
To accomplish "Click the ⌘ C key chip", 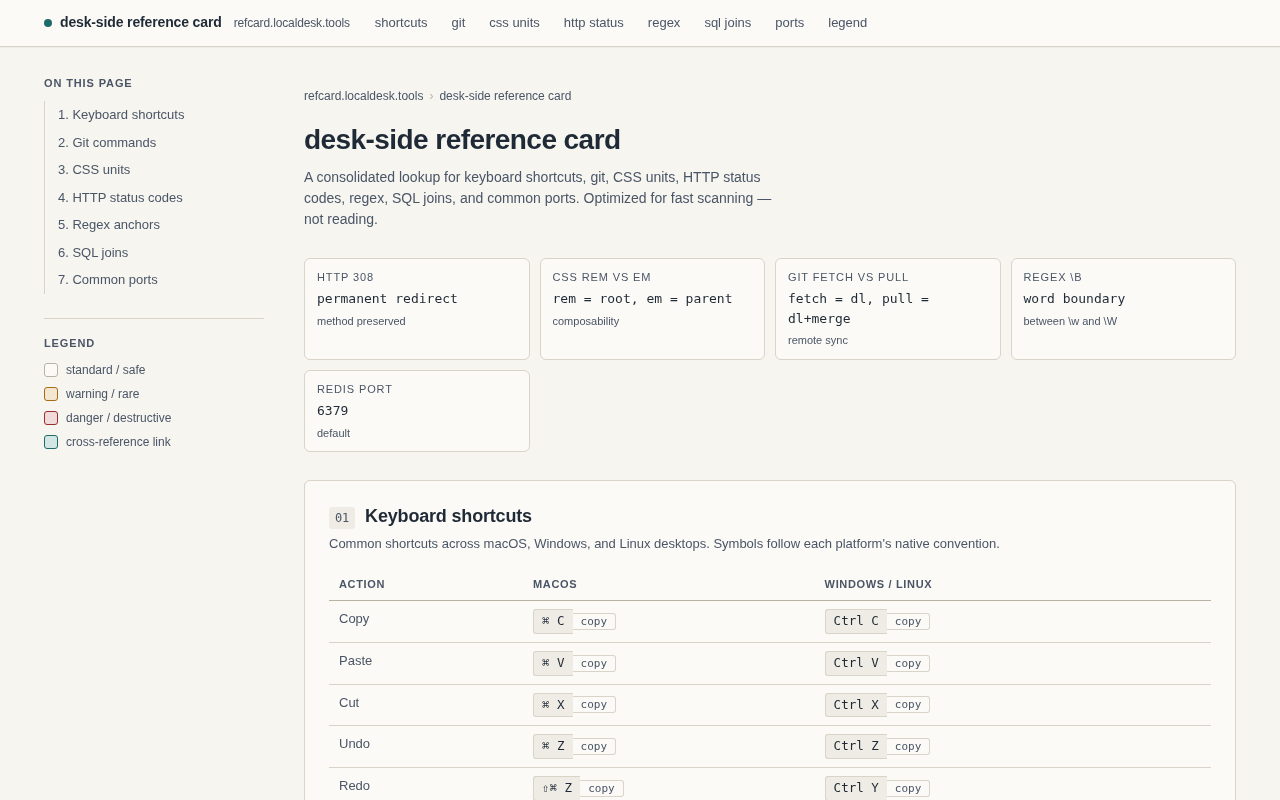I will [x=553, y=622].
